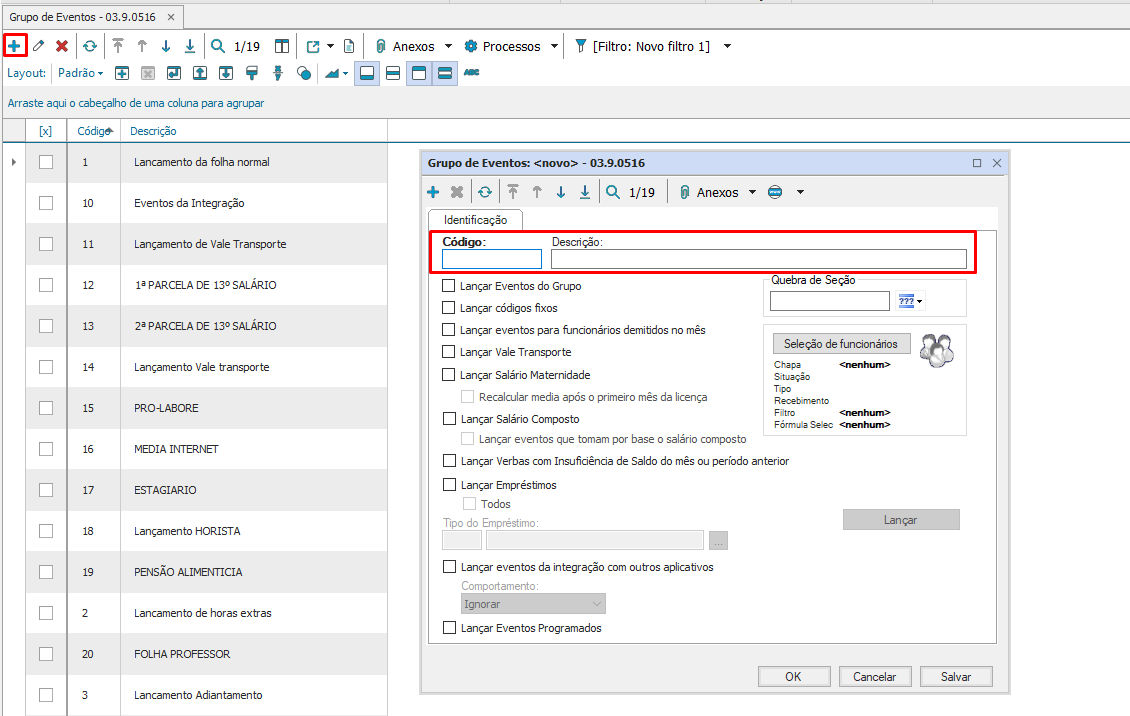The height and width of the screenshot is (716, 1130).
Task: Click the columns layout icon beside 1/19
Action: tap(282, 46)
